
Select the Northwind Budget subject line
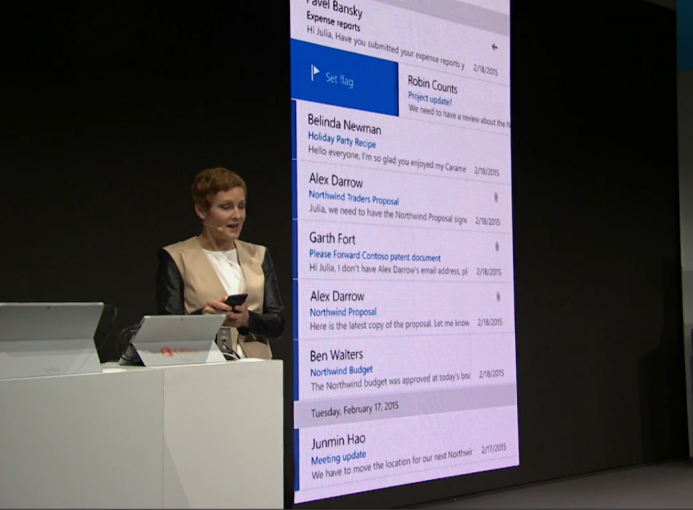point(341,370)
